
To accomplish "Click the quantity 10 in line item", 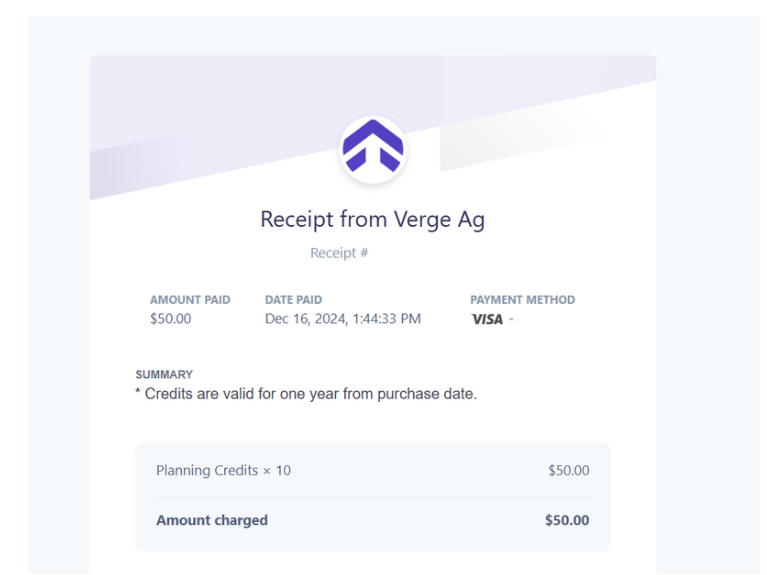I will (x=283, y=470).
